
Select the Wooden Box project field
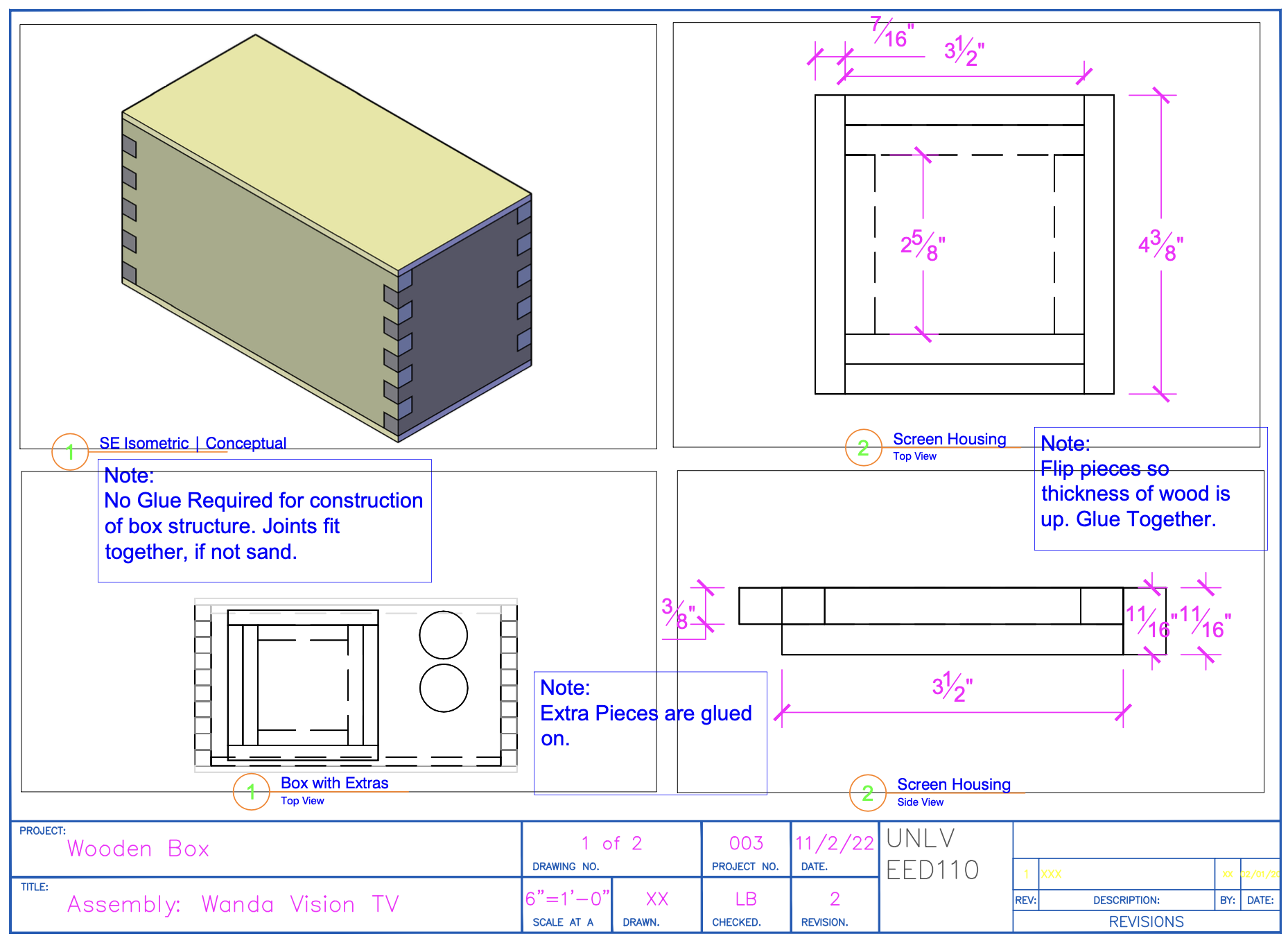pos(139,849)
